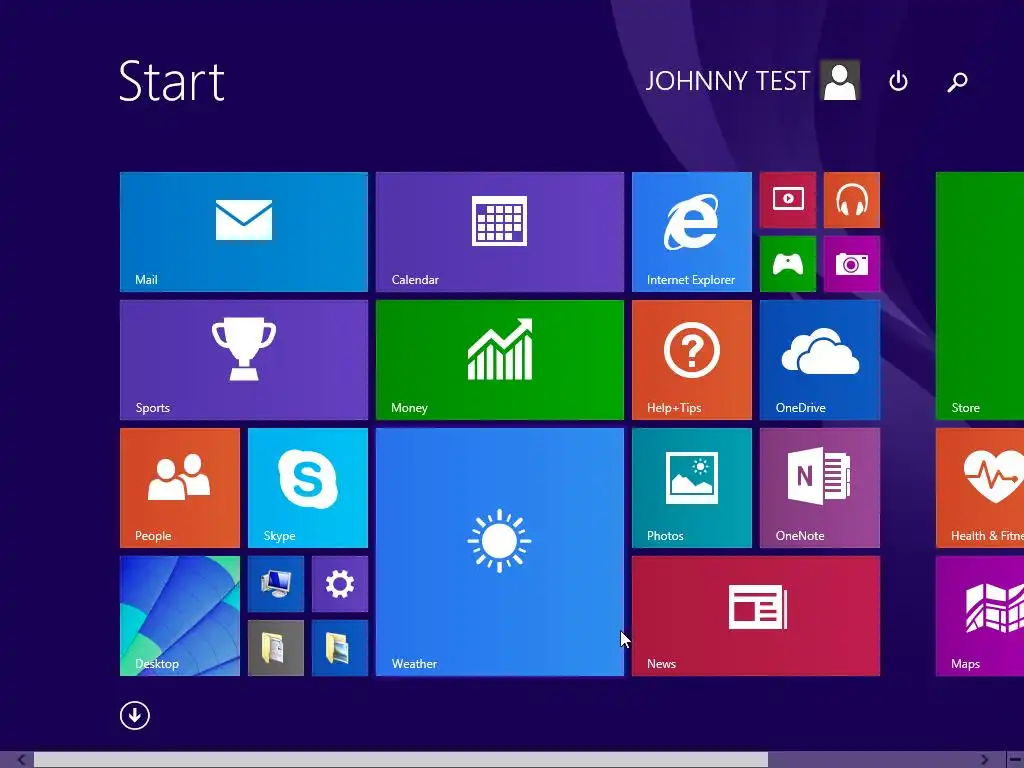This screenshot has width=1024, height=768.
Task: Click the Power options button
Action: tap(899, 81)
